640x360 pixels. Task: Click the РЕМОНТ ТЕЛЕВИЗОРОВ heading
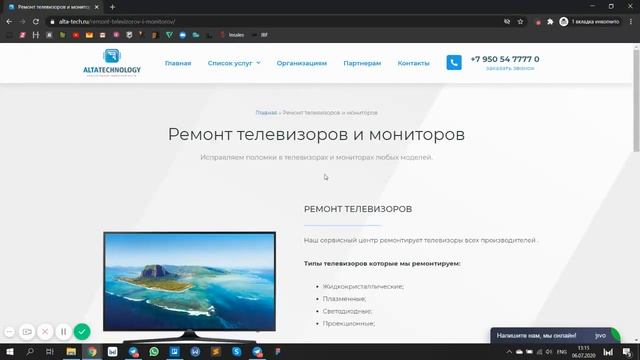358,209
